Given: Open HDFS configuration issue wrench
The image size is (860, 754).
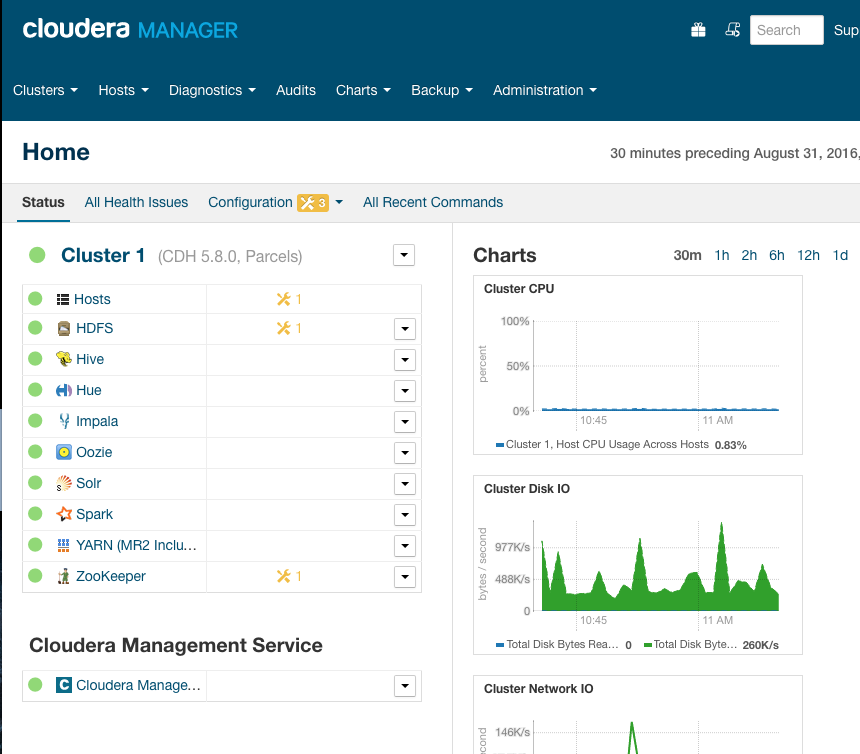Looking at the screenshot, I should click(289, 328).
